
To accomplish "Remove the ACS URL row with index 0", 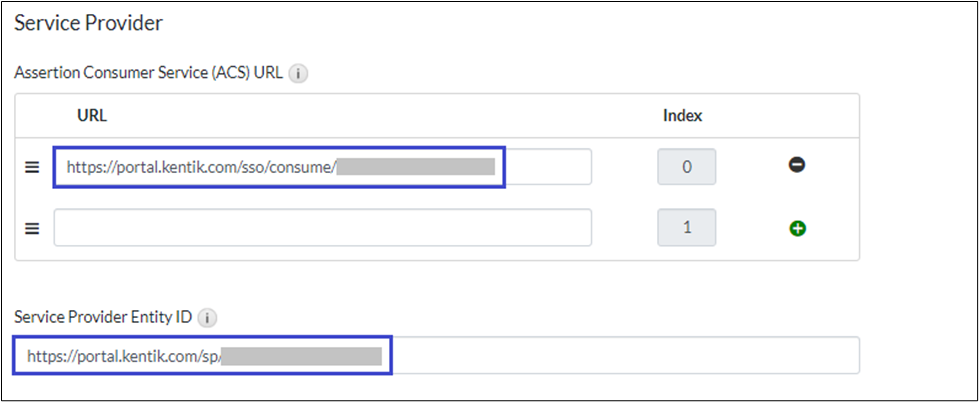I will point(797,165).
